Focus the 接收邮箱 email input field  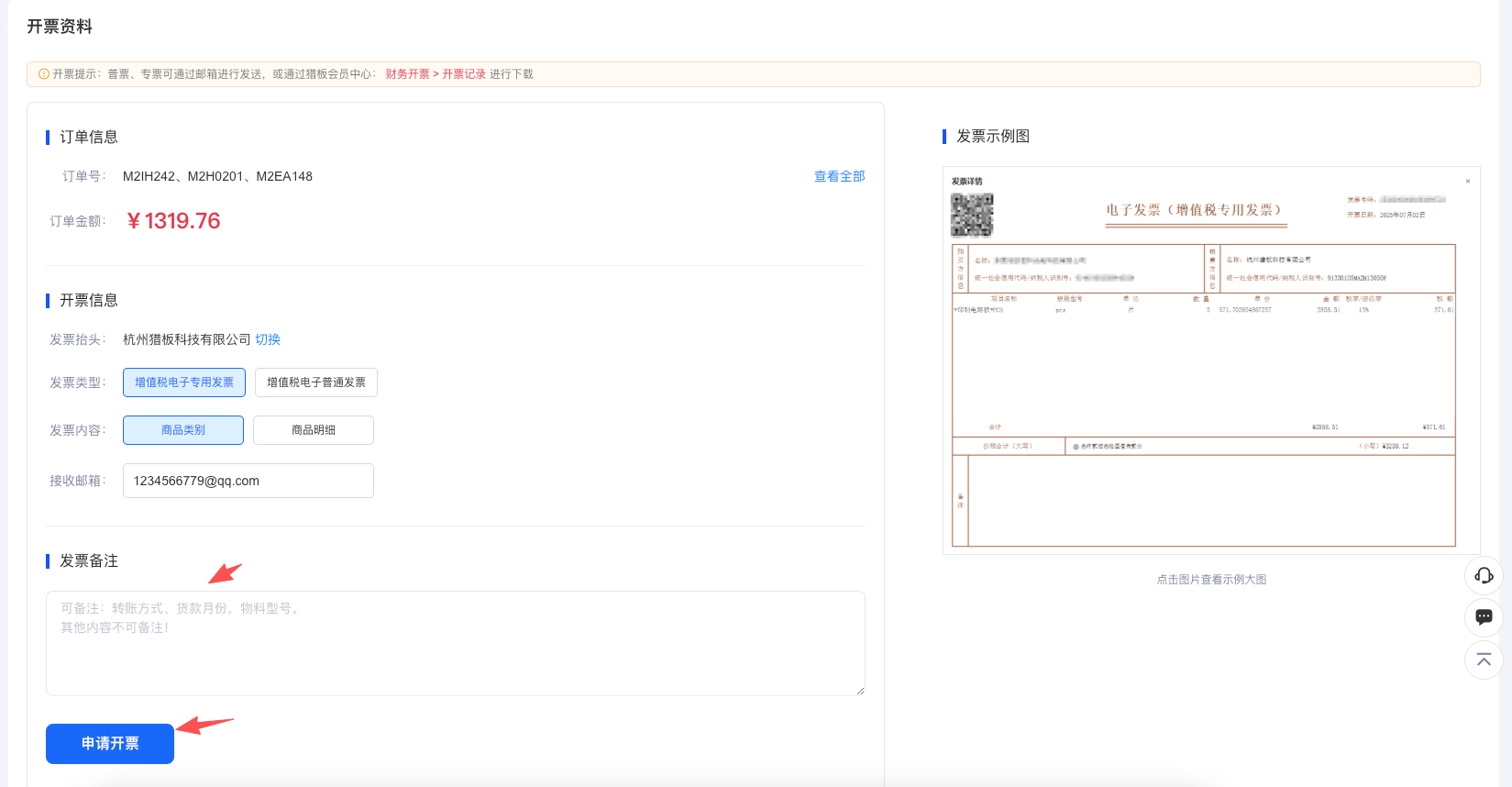click(248, 481)
